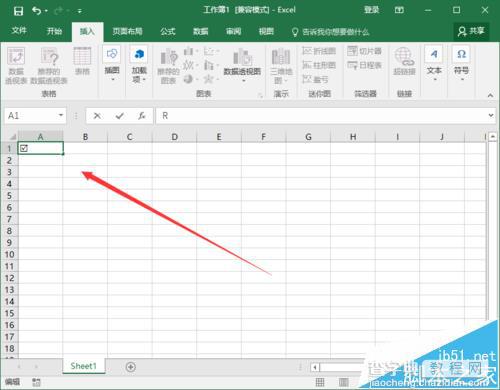Undo the last action in the quick access toolbar
The width and height of the screenshot is (500, 390).
tap(36, 11)
